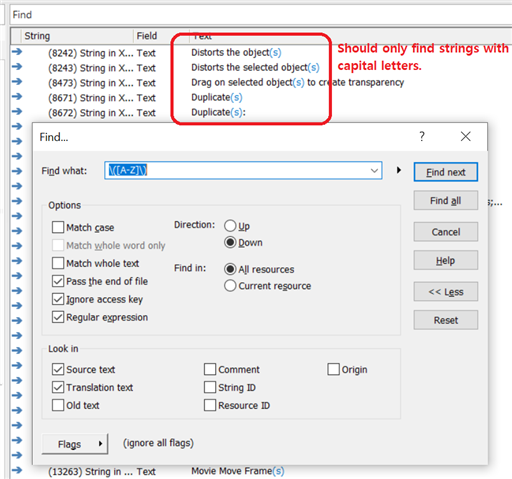512x479 pixels.
Task: Close the Find dialog with the X
Action: 466,136
